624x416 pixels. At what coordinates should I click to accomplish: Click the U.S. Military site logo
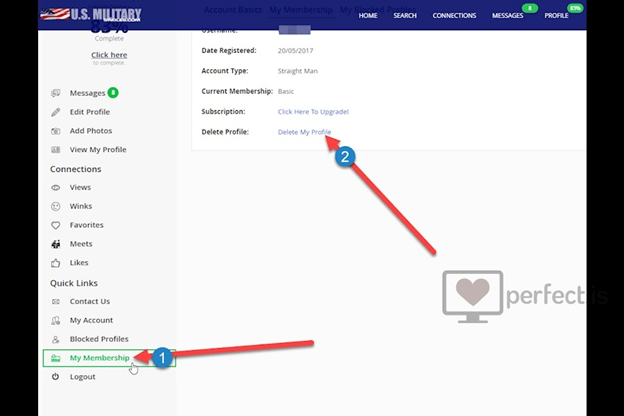[91, 15]
